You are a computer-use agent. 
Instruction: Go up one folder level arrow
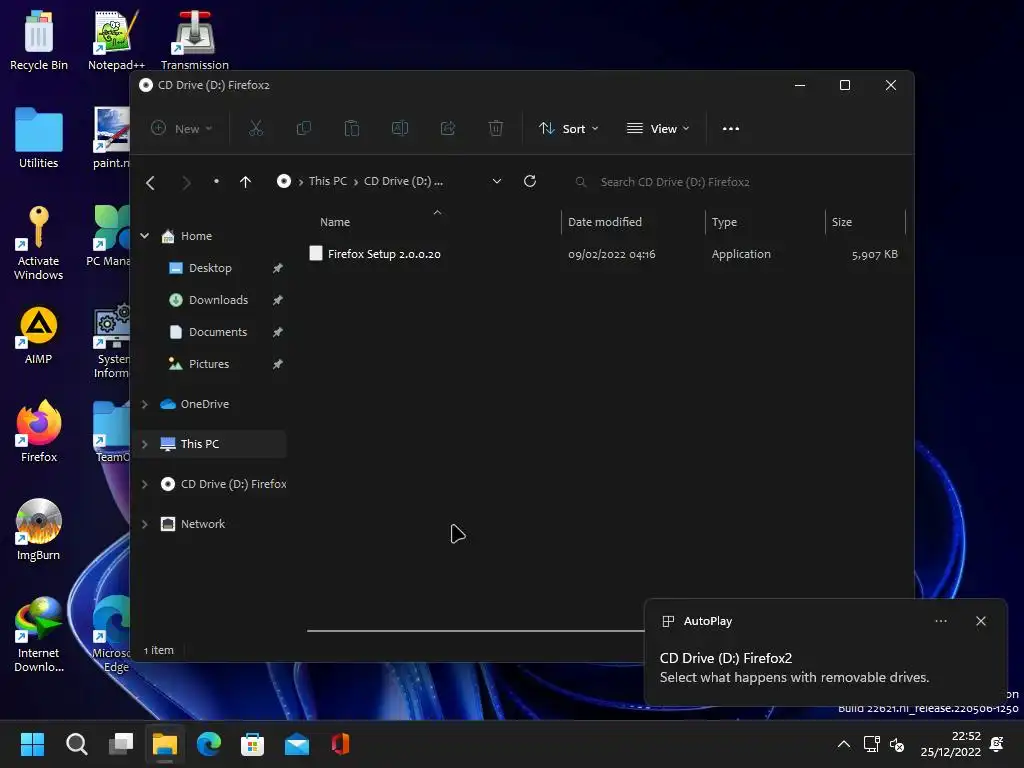246,182
